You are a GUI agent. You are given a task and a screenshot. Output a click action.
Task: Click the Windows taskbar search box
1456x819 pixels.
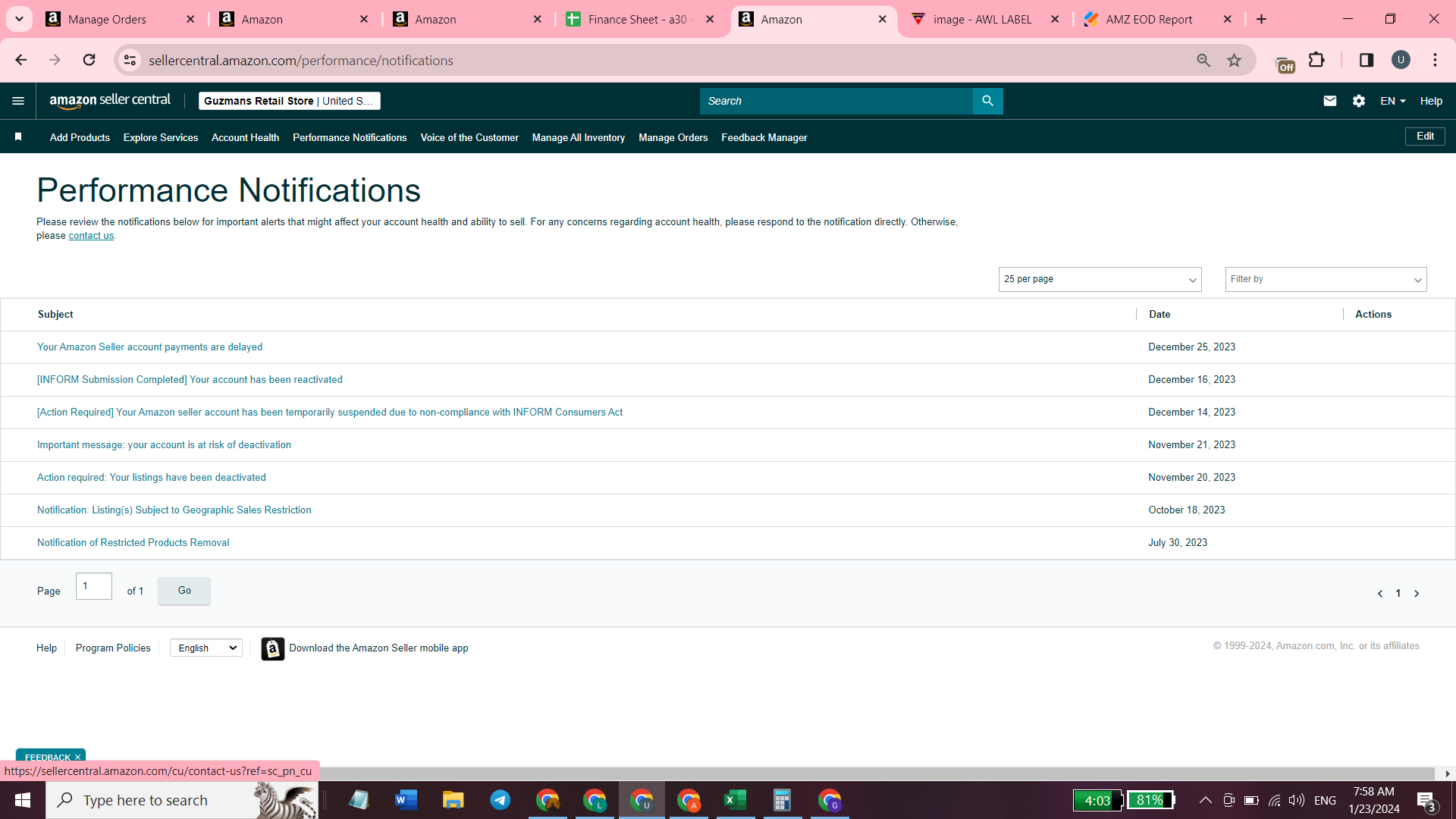click(182, 800)
